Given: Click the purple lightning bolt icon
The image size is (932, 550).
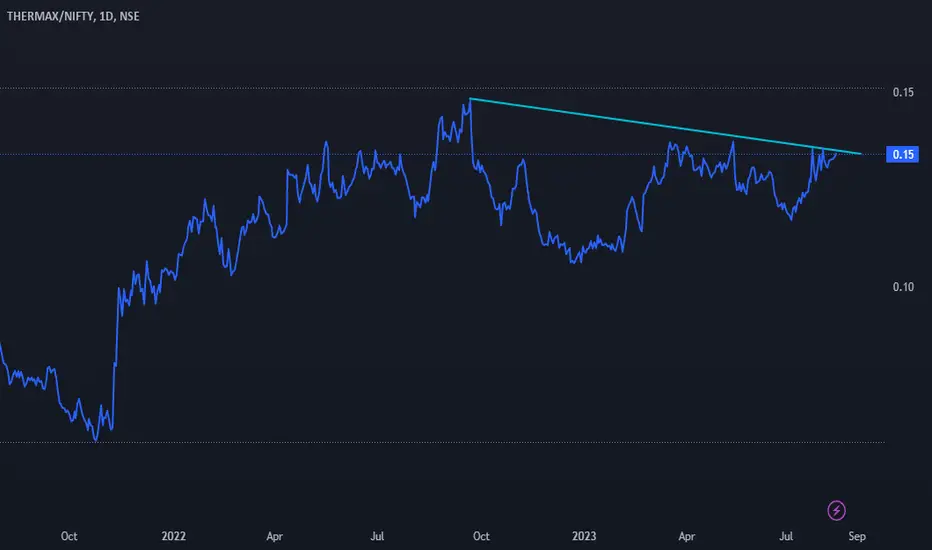Looking at the screenshot, I should point(836,510).
